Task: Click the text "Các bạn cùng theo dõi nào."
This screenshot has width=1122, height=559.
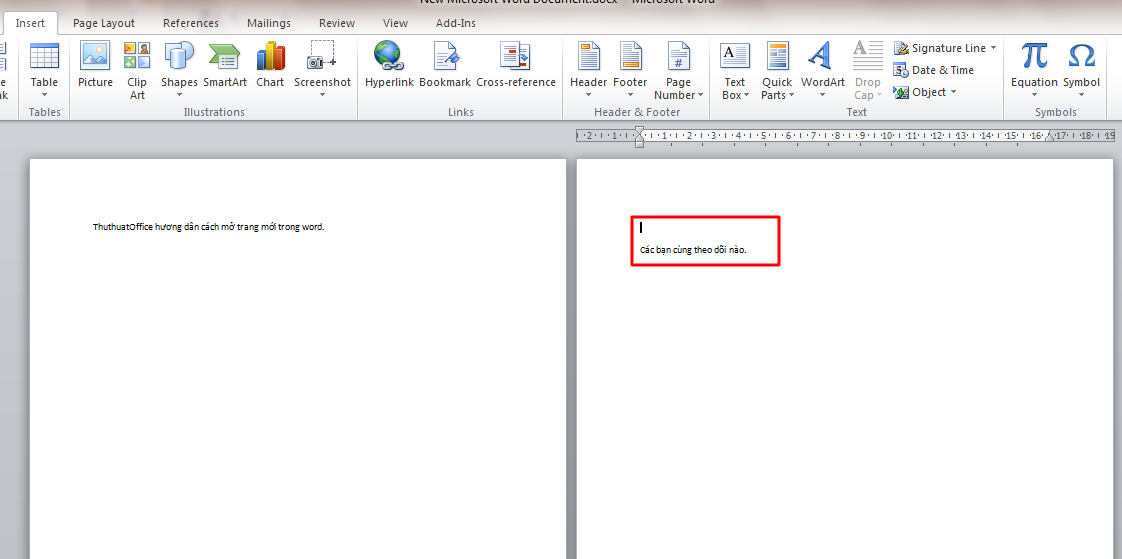Action: point(693,249)
